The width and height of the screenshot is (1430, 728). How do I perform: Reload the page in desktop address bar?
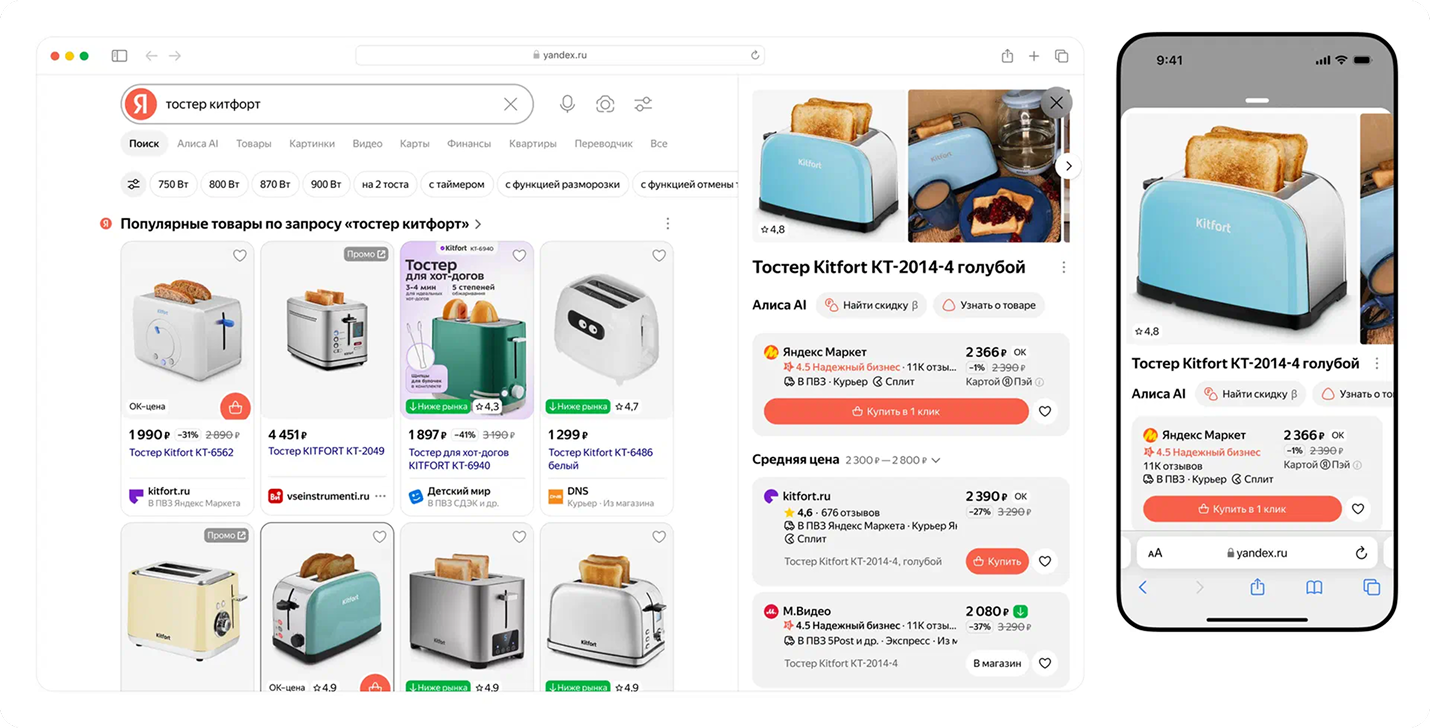755,55
